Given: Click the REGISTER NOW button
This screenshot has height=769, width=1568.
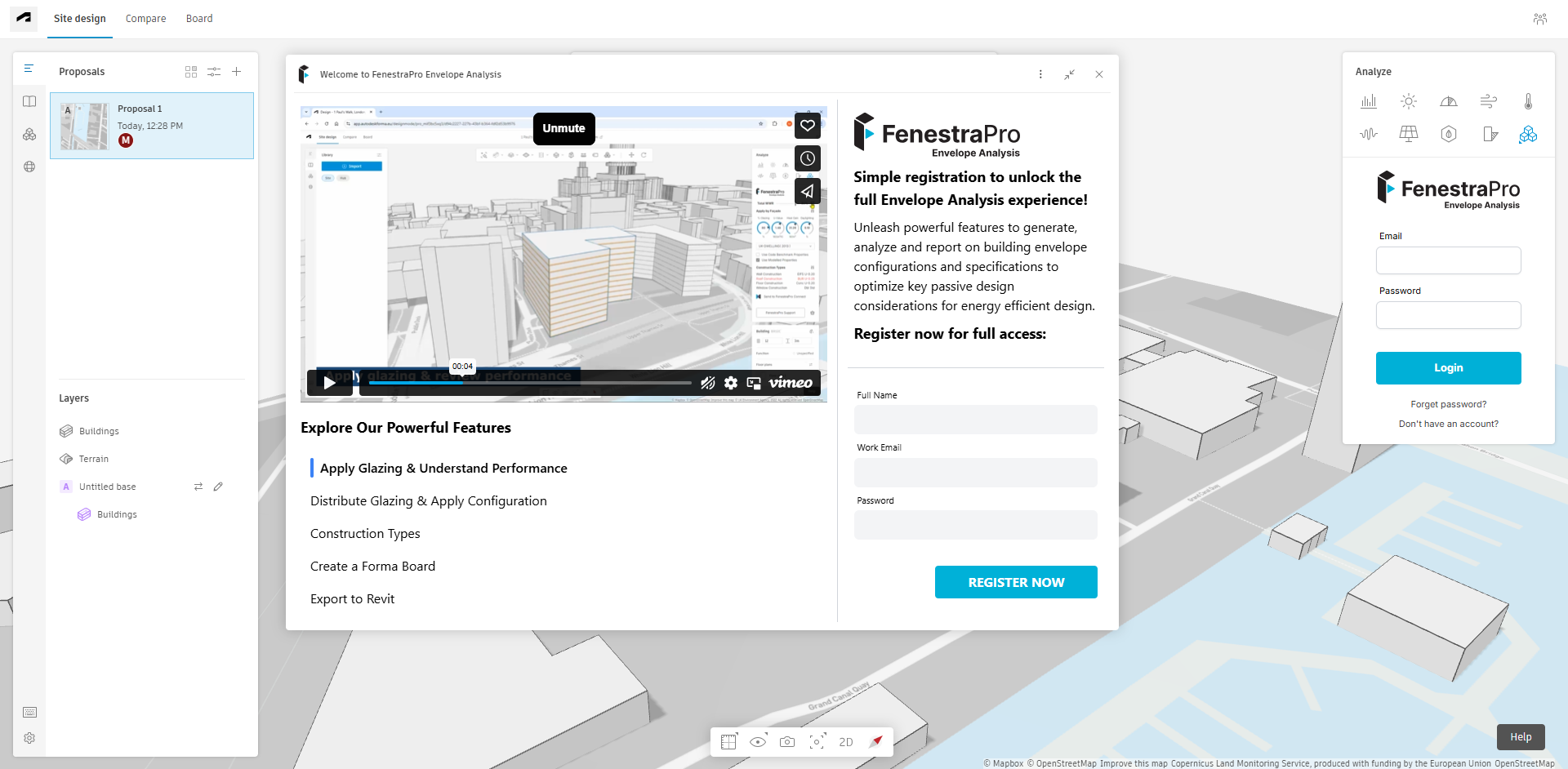Looking at the screenshot, I should click(1016, 582).
